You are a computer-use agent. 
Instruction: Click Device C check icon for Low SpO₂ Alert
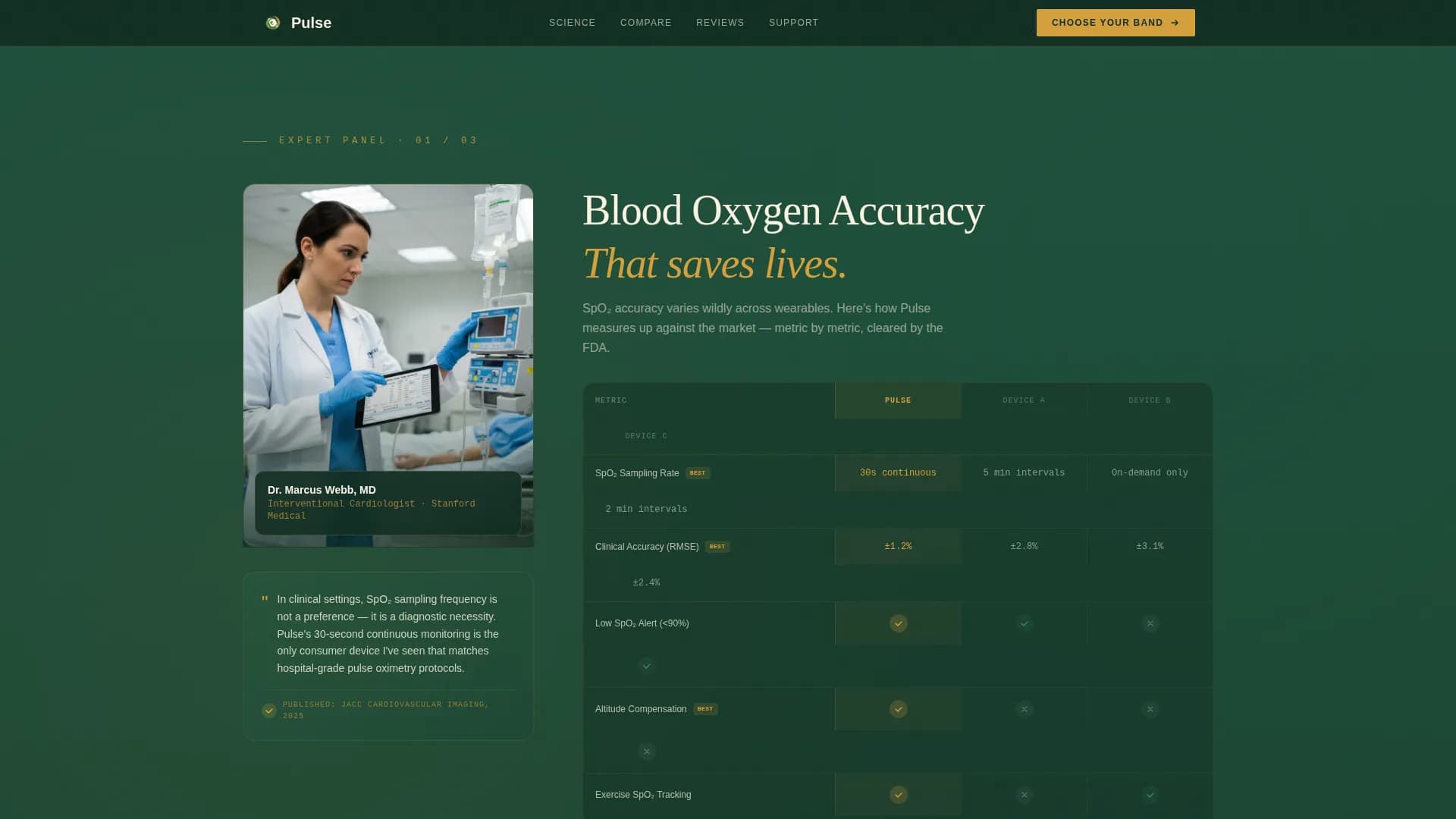coord(647,666)
